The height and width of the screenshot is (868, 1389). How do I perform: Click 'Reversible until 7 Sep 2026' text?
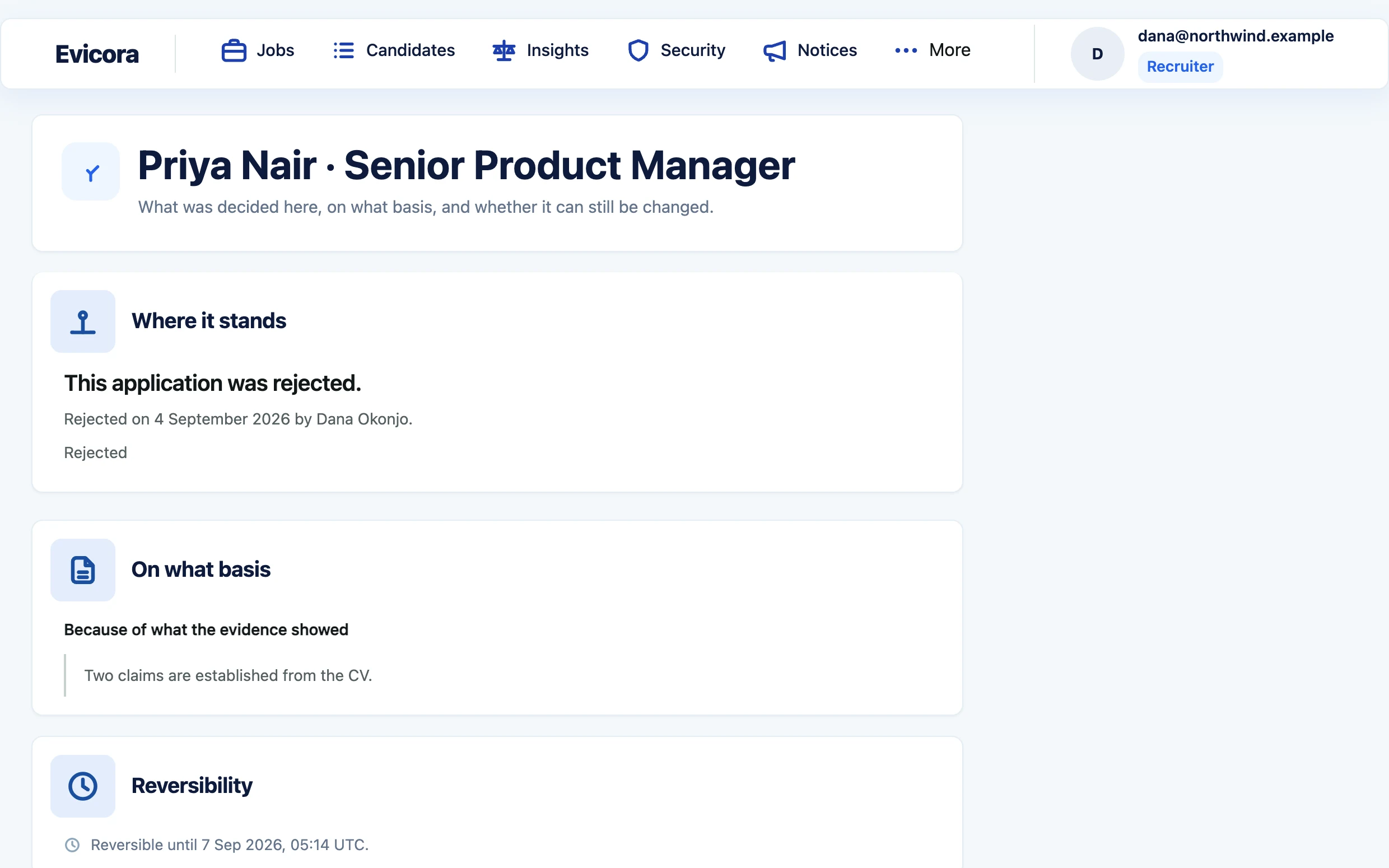(x=230, y=845)
